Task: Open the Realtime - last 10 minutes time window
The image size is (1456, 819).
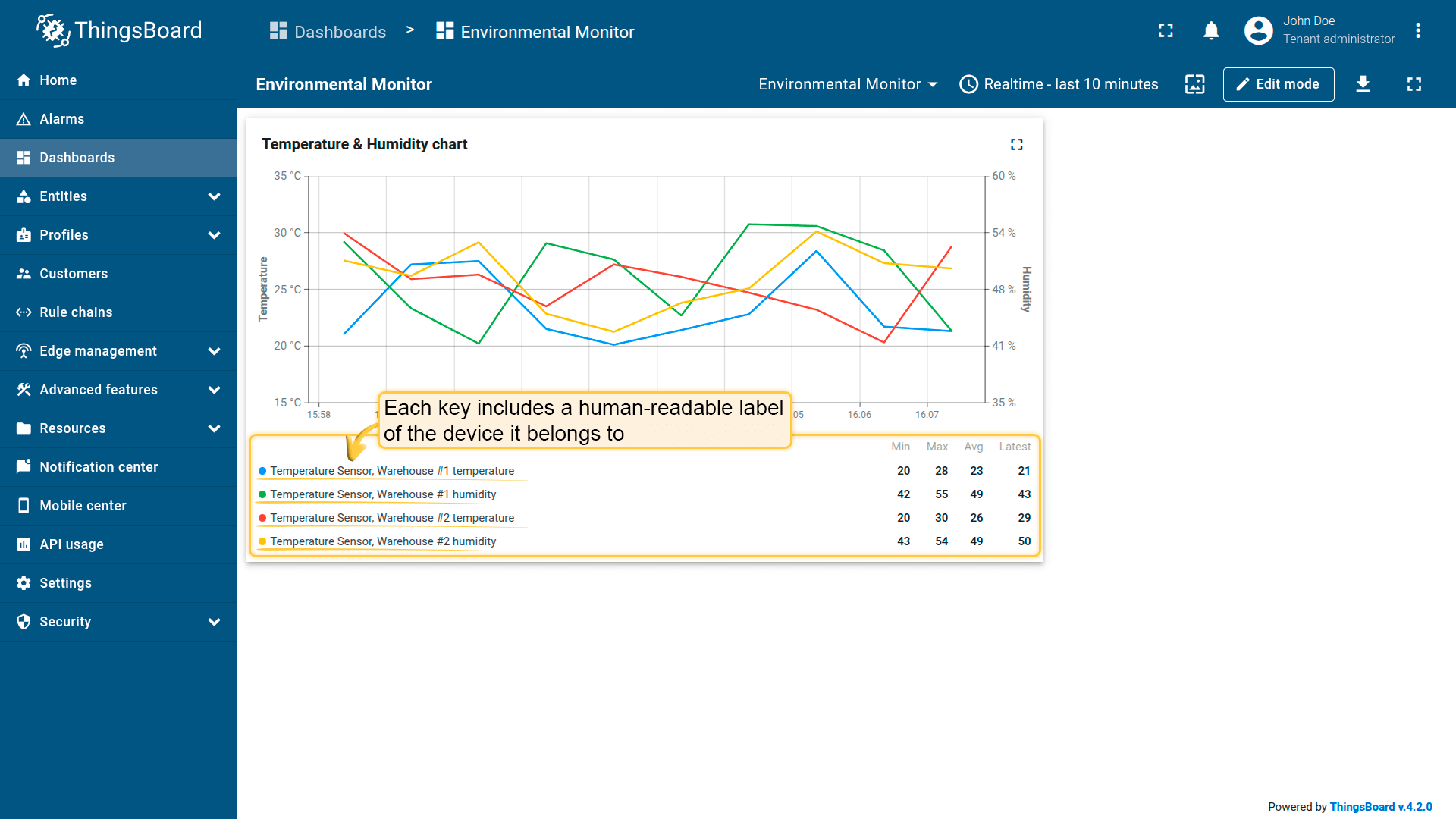Action: point(1059,84)
